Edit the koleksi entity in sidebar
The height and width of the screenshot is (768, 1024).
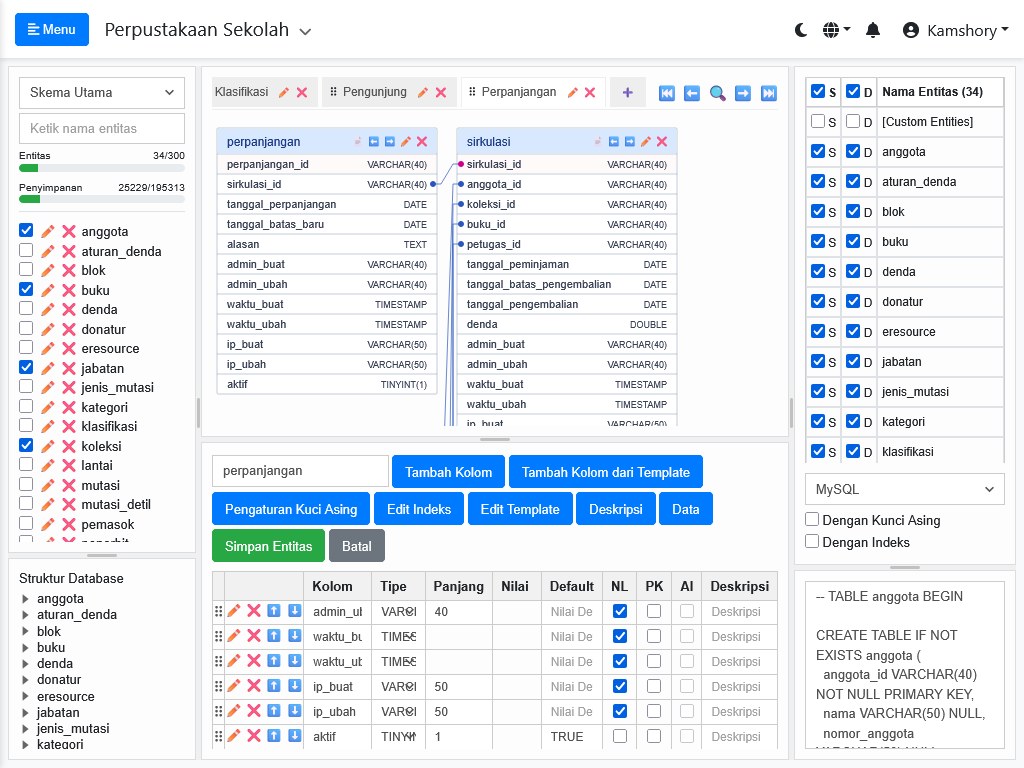coord(48,446)
